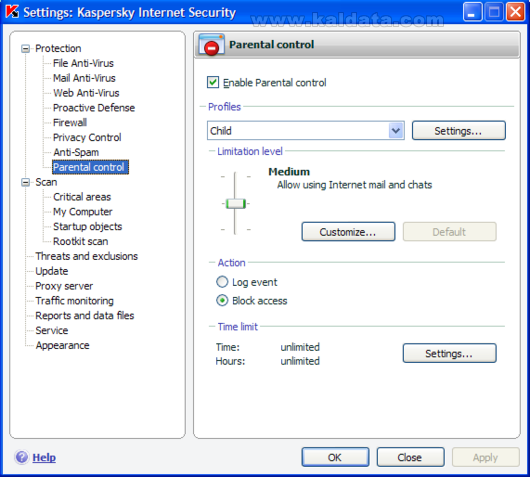Image resolution: width=530 pixels, height=477 pixels.
Task: Open Time limit Settings button
Action: (449, 353)
